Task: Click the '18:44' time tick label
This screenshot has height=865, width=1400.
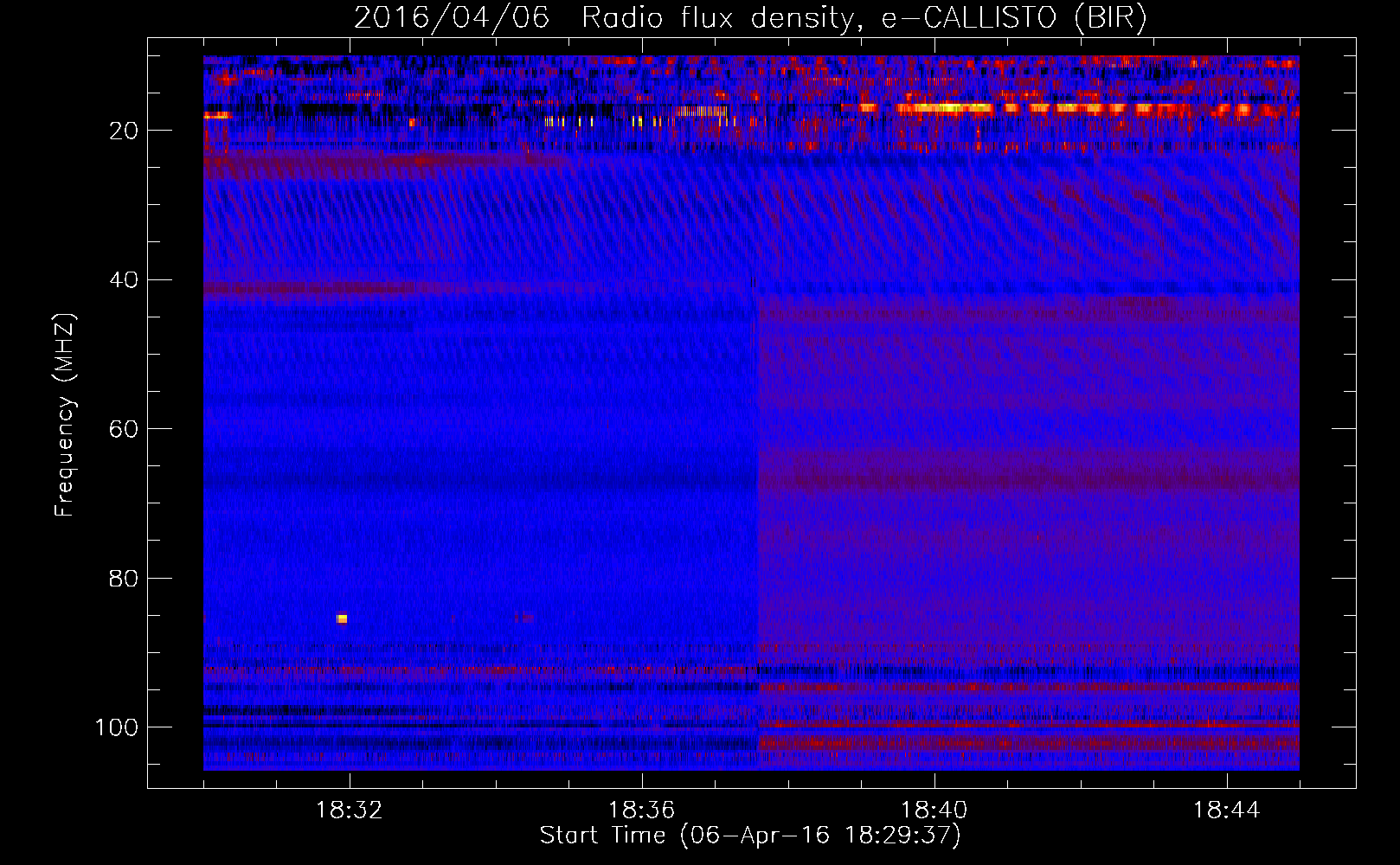Action: 1227,811
